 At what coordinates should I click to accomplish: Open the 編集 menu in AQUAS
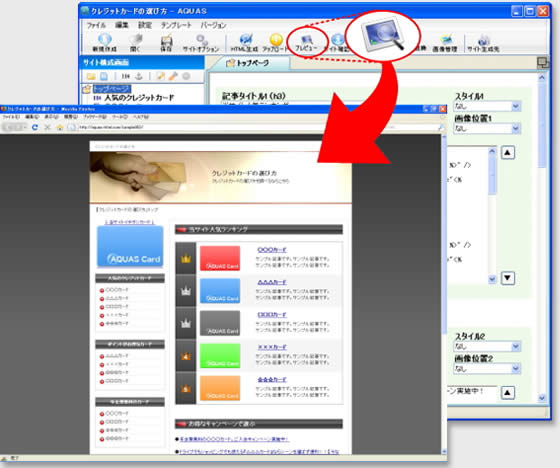pyautogui.click(x=121, y=25)
